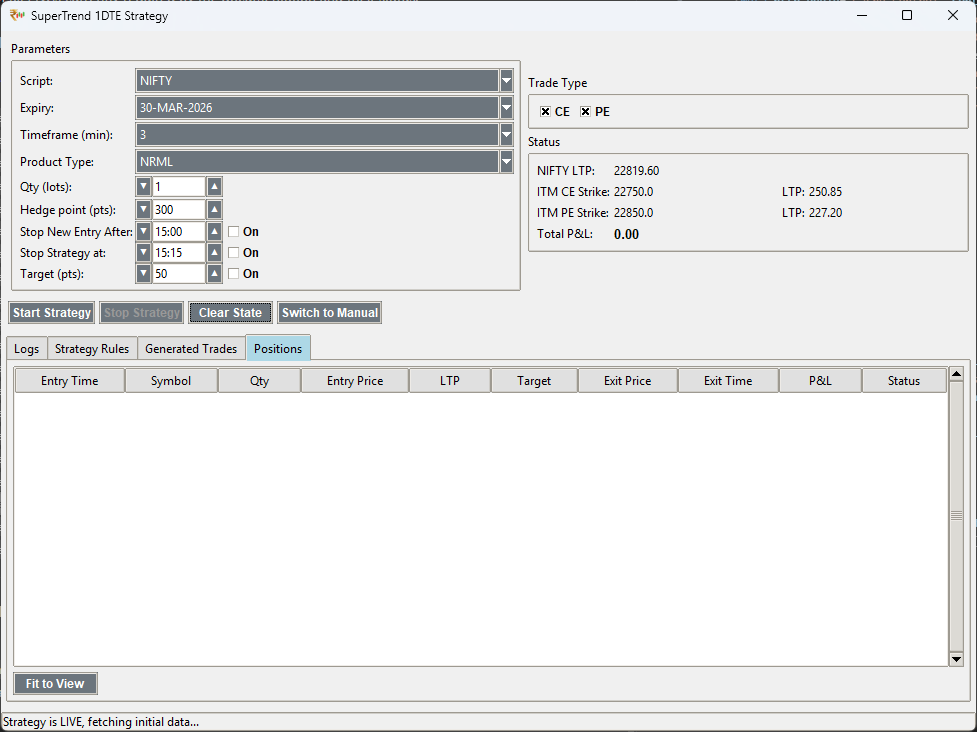Uncheck the PE trade type checkbox

click(585, 112)
